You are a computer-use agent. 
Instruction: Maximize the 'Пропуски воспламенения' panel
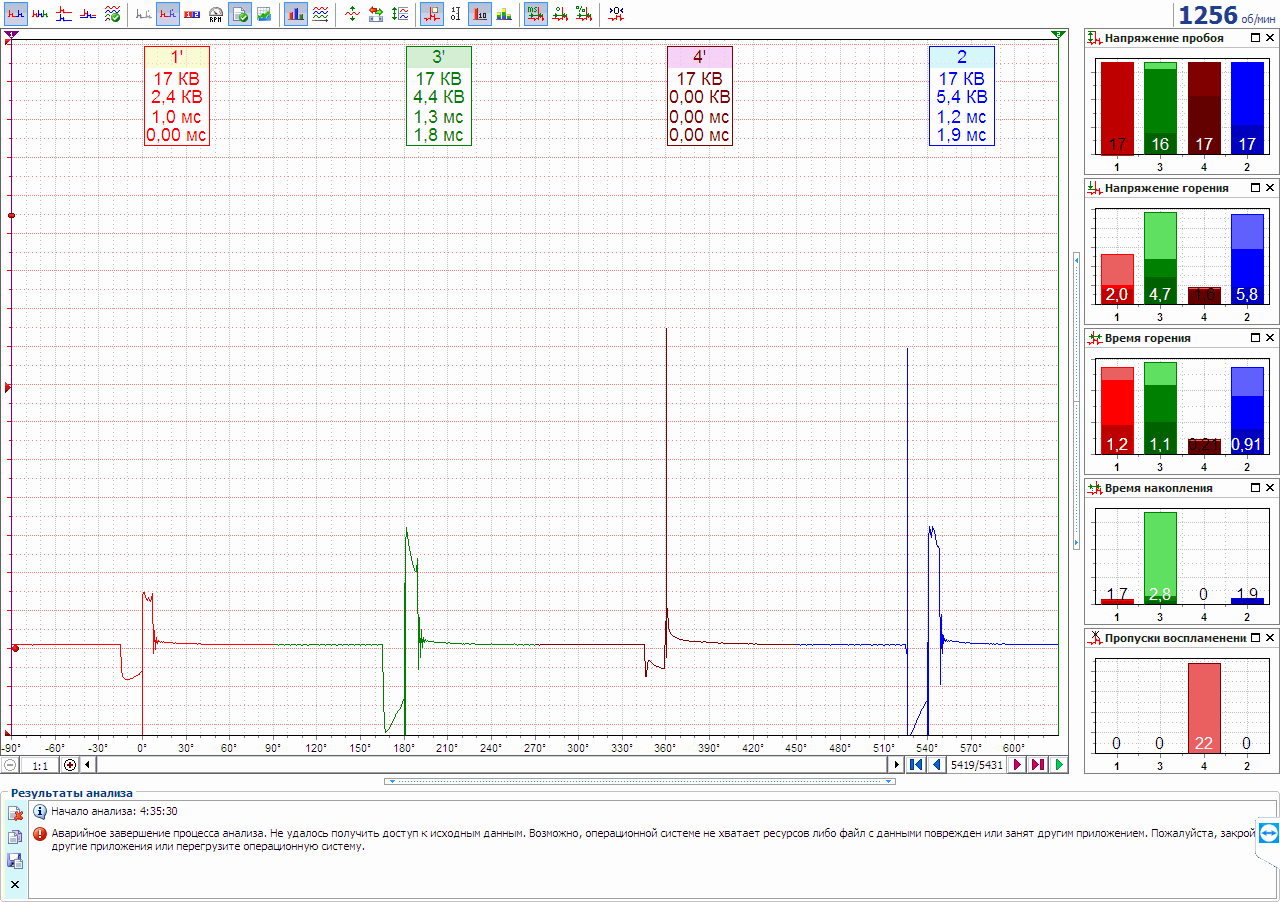[1255, 637]
